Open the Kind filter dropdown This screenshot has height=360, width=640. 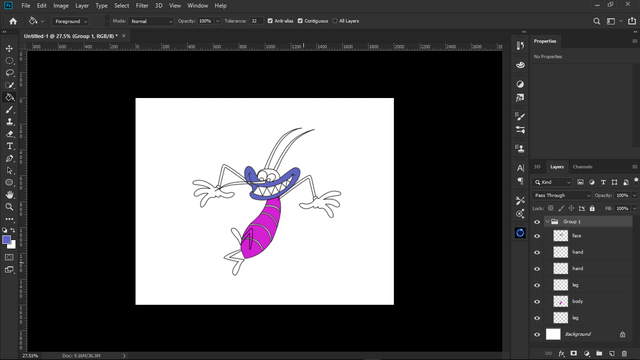click(552, 182)
